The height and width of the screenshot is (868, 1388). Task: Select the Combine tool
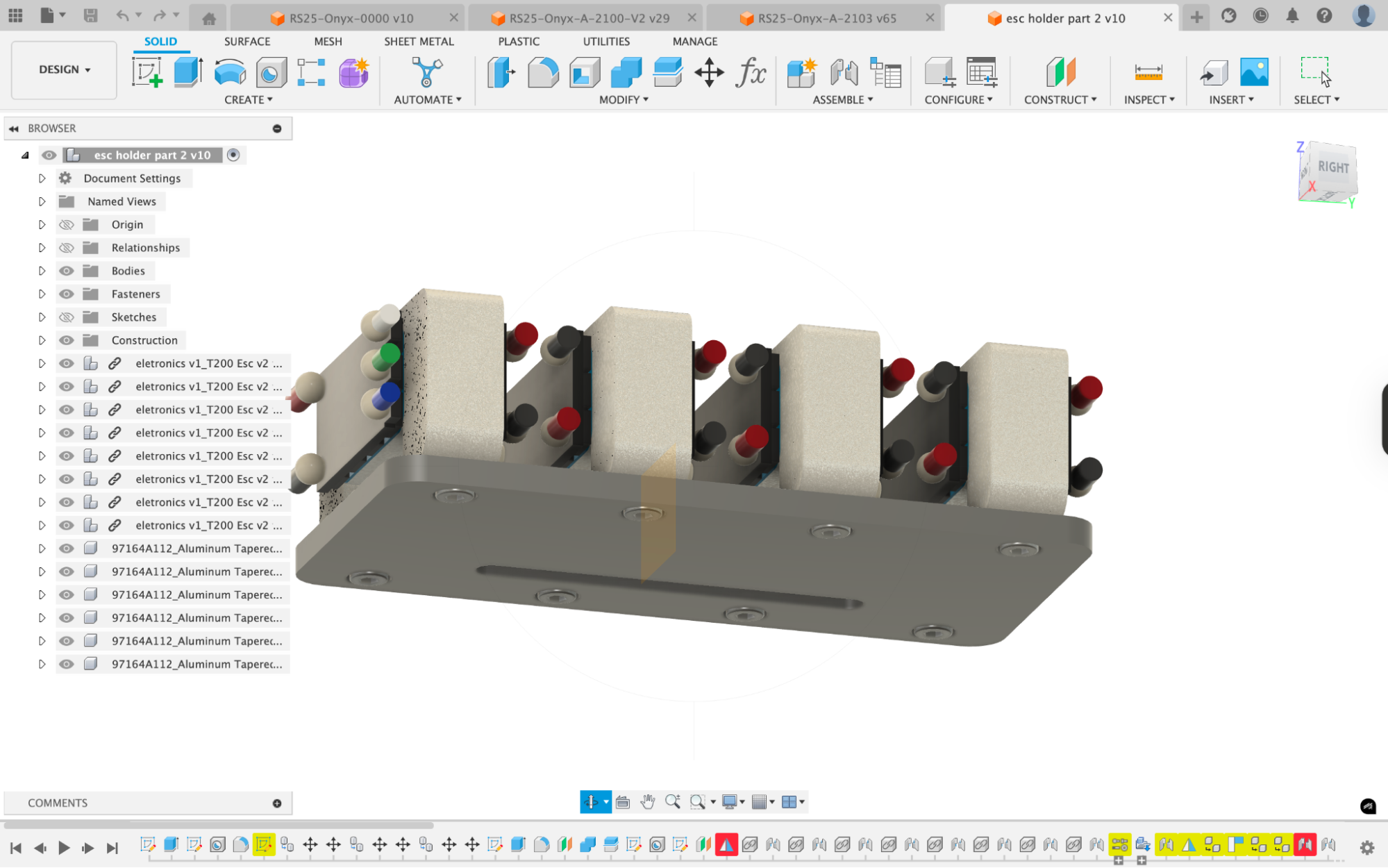[626, 72]
